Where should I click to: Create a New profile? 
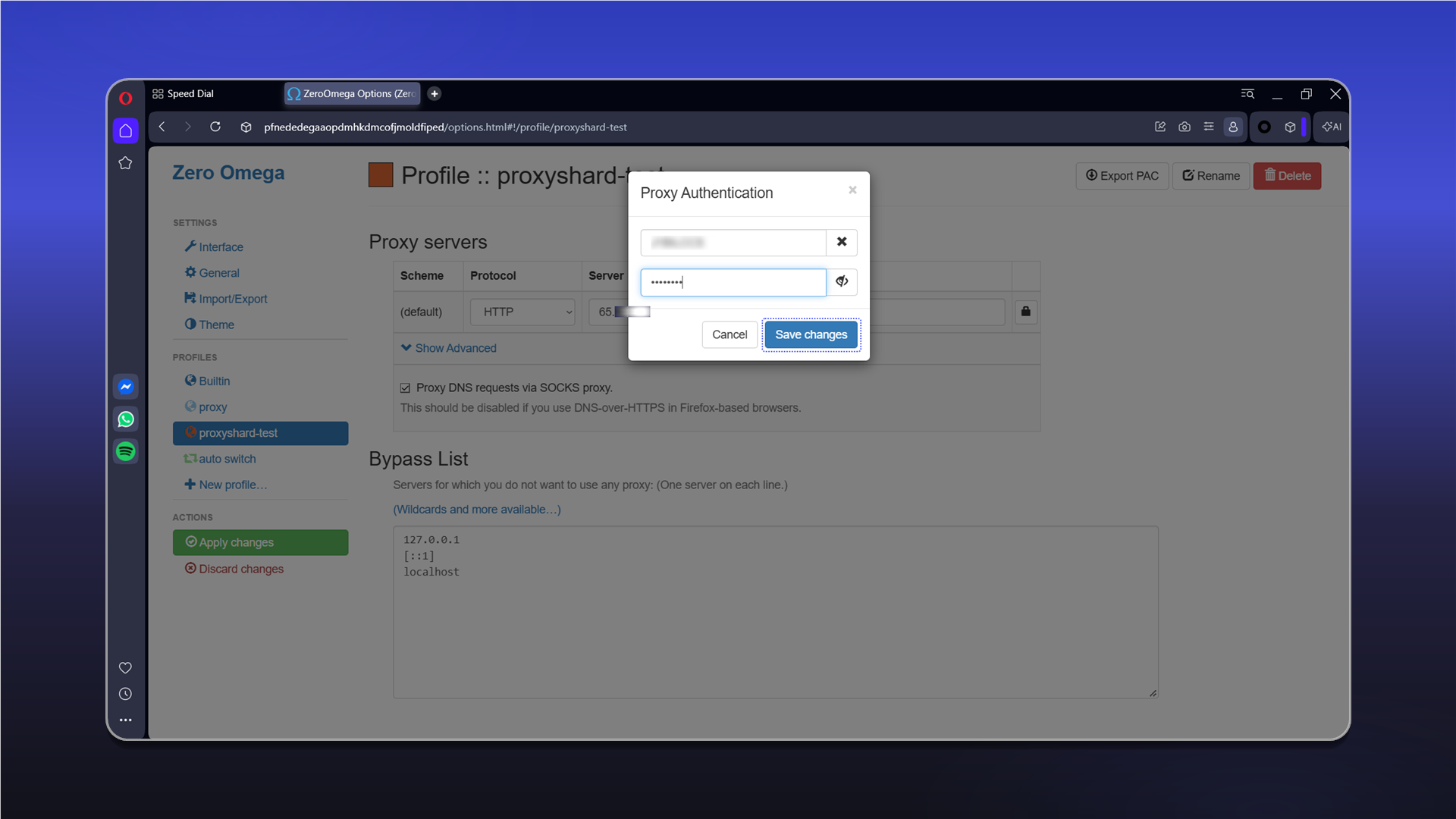[x=225, y=485]
